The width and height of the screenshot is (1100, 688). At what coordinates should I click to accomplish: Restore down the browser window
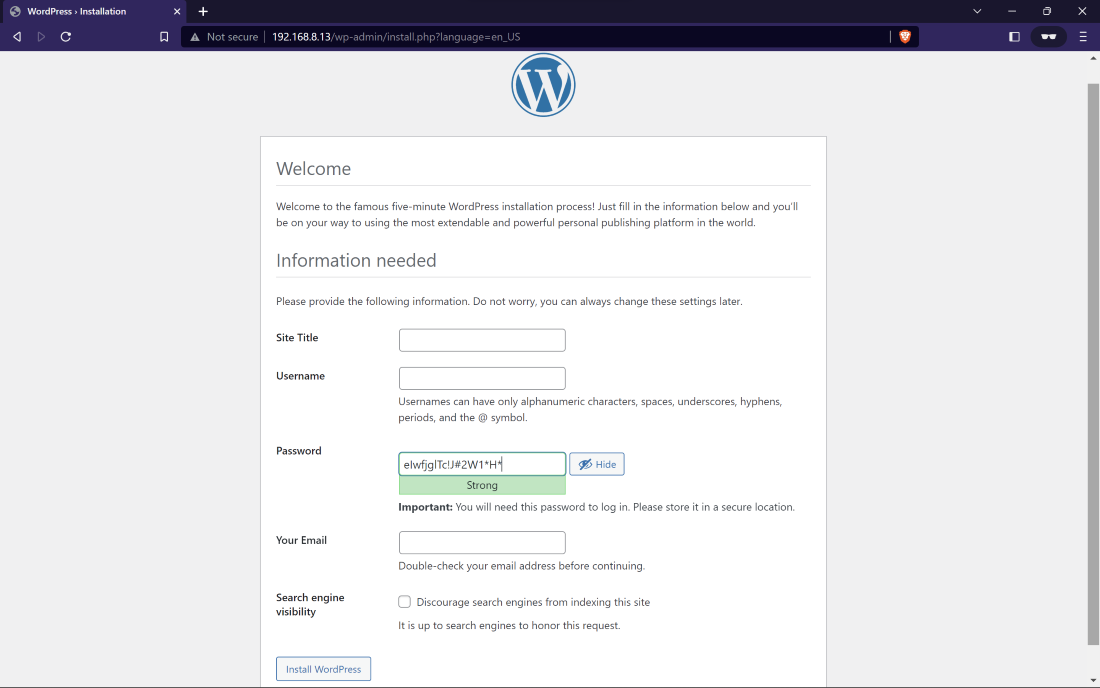tap(1047, 11)
